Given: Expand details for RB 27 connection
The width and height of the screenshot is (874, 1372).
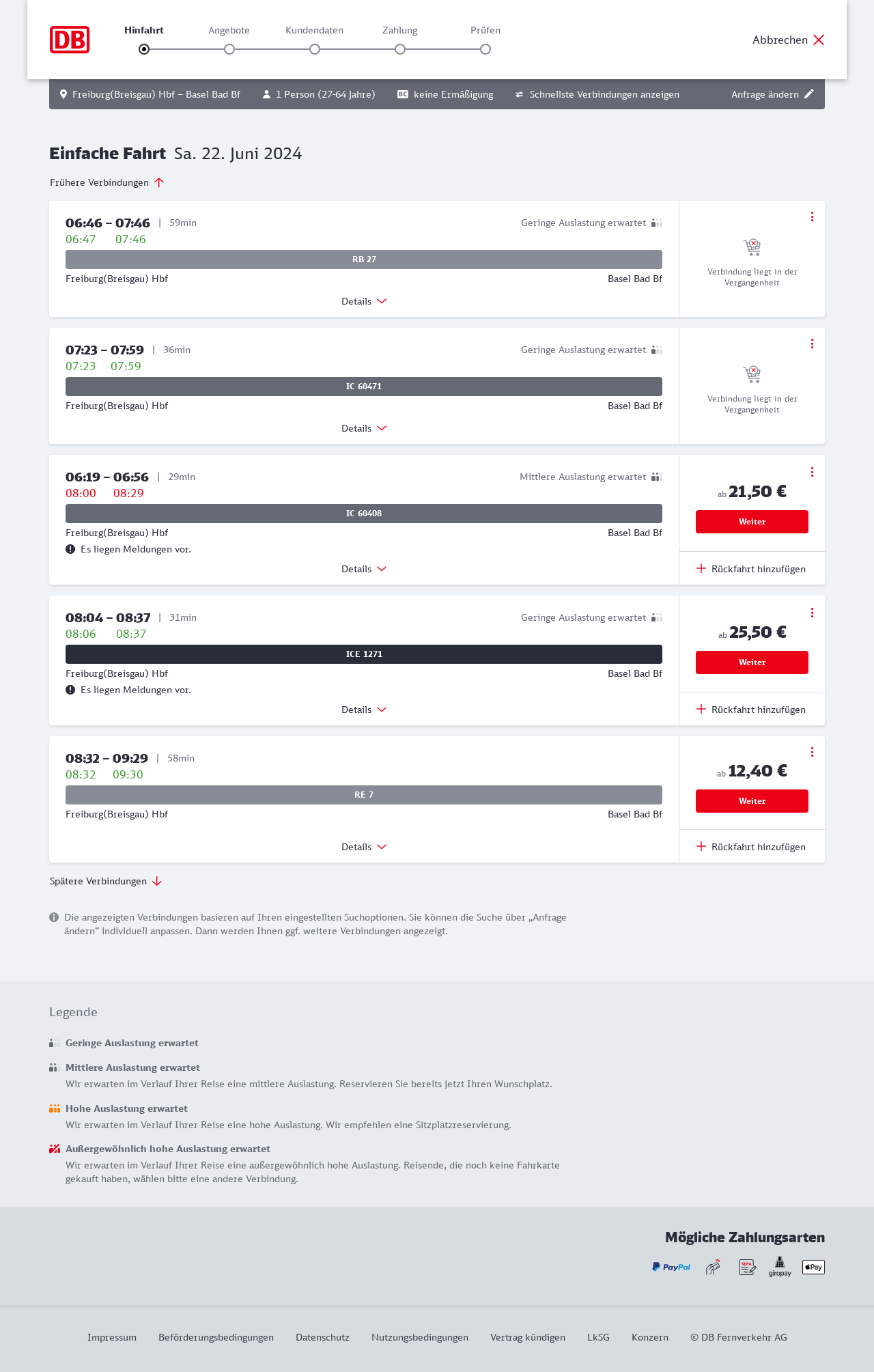Looking at the screenshot, I should pos(364,301).
